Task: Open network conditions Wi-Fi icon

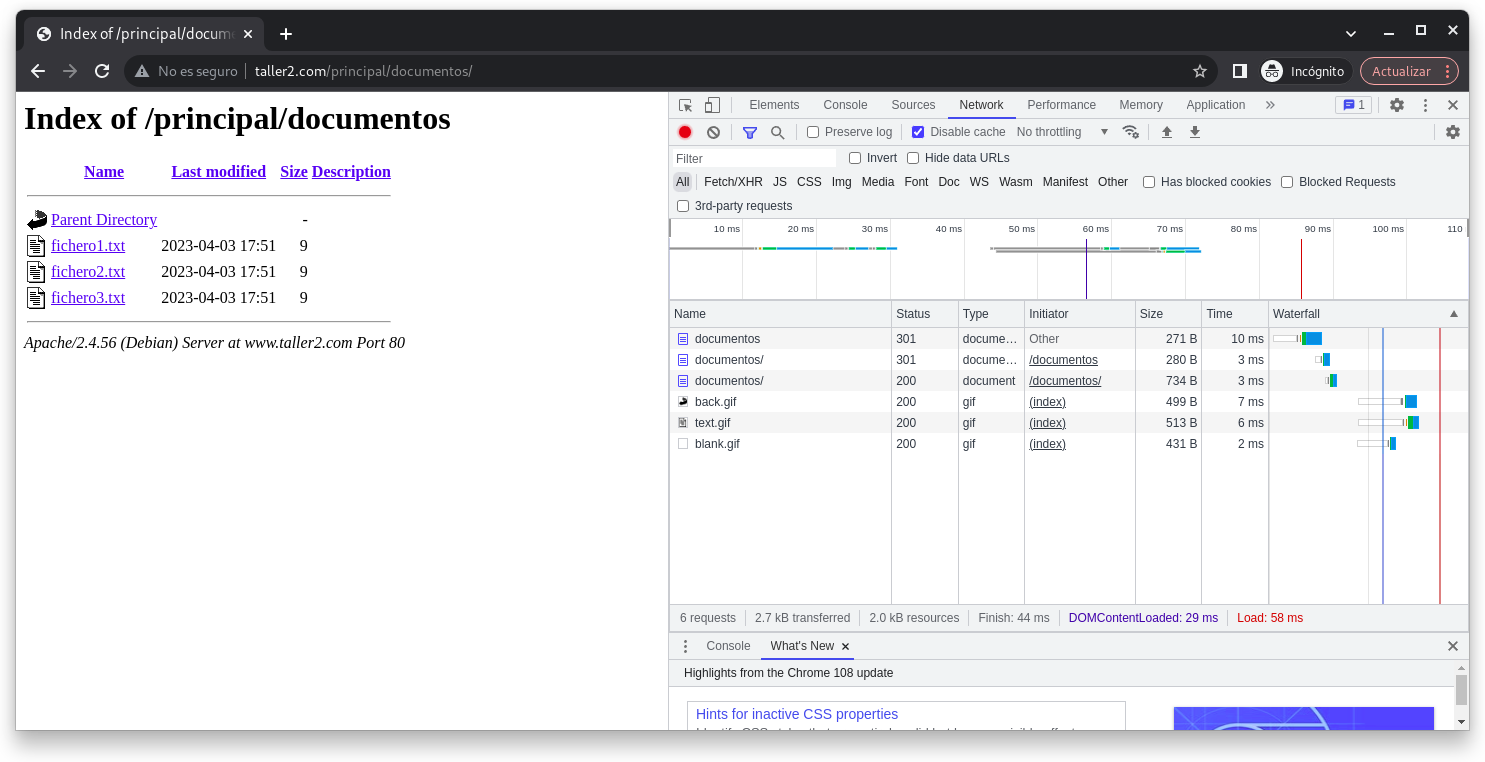Action: coord(1131,132)
